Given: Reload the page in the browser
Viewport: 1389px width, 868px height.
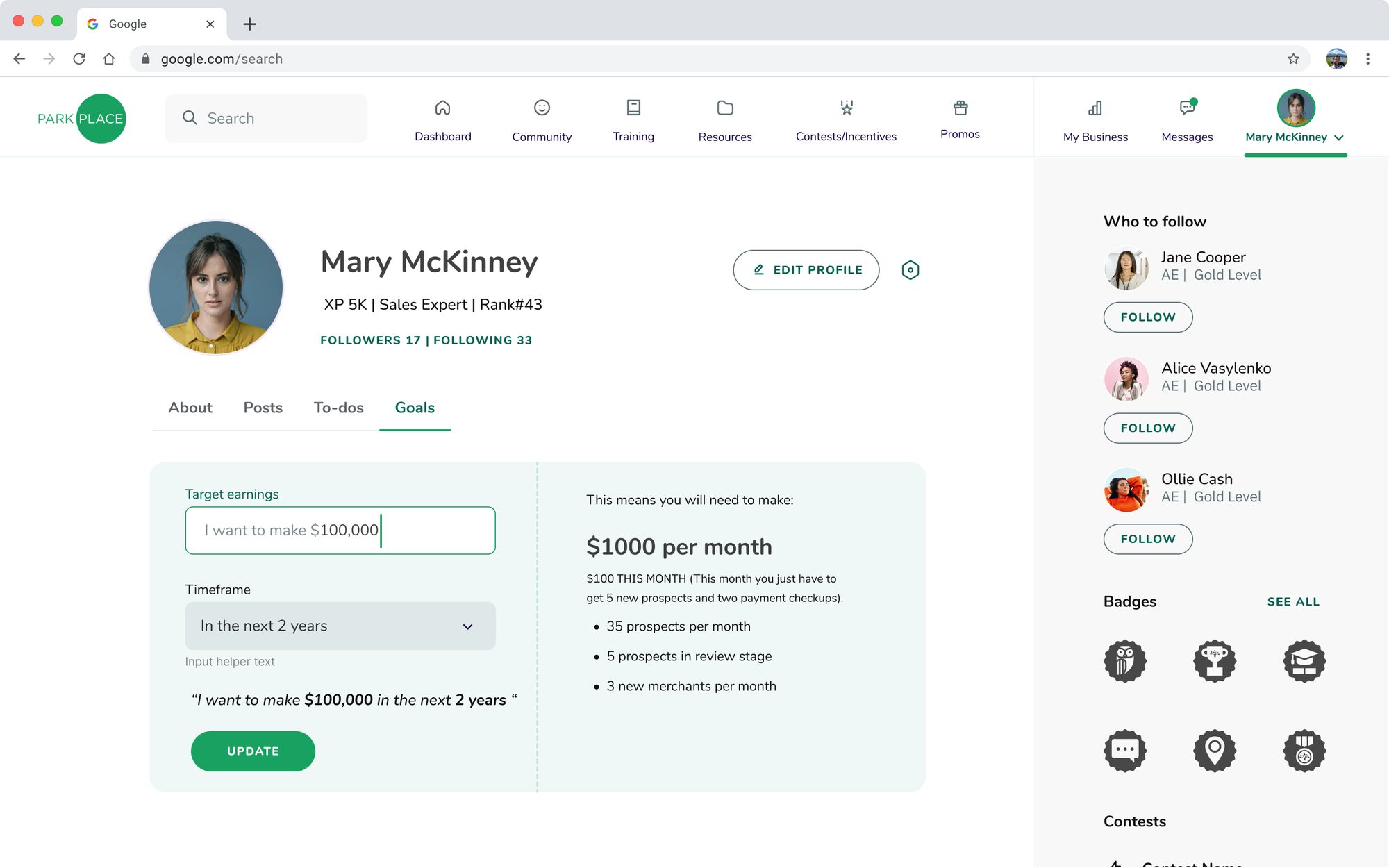Looking at the screenshot, I should pyautogui.click(x=79, y=59).
